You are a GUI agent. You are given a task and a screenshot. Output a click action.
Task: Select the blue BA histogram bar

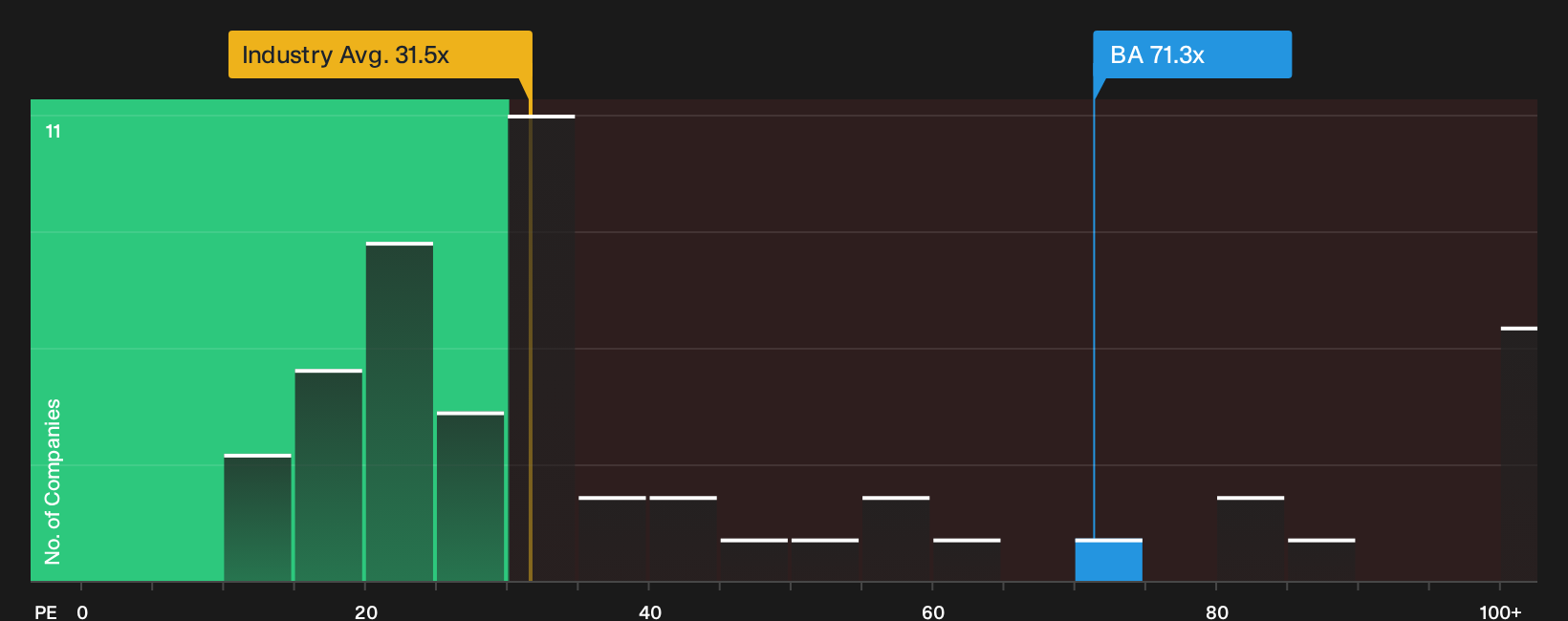coord(1108,560)
